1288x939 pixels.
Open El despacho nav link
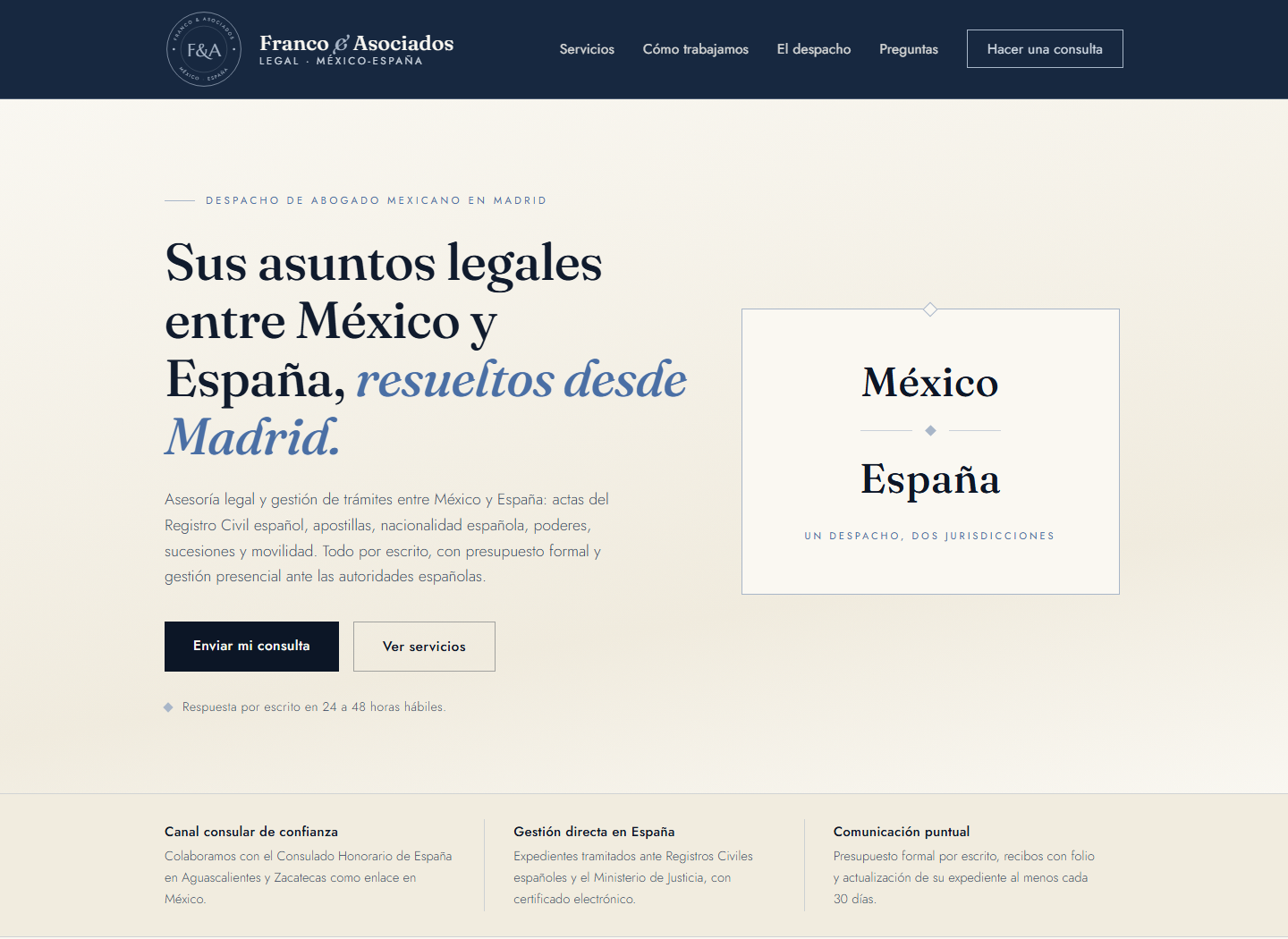pyautogui.click(x=813, y=49)
